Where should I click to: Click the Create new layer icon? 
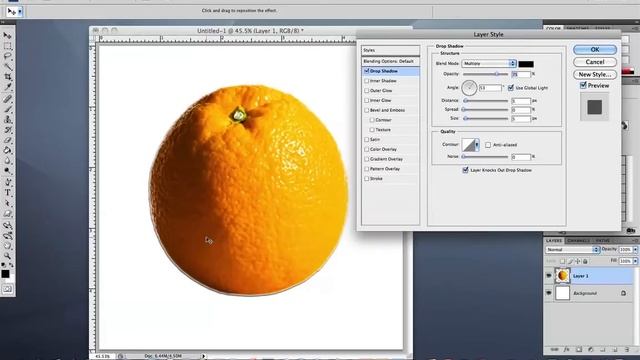pyautogui.click(x=615, y=350)
